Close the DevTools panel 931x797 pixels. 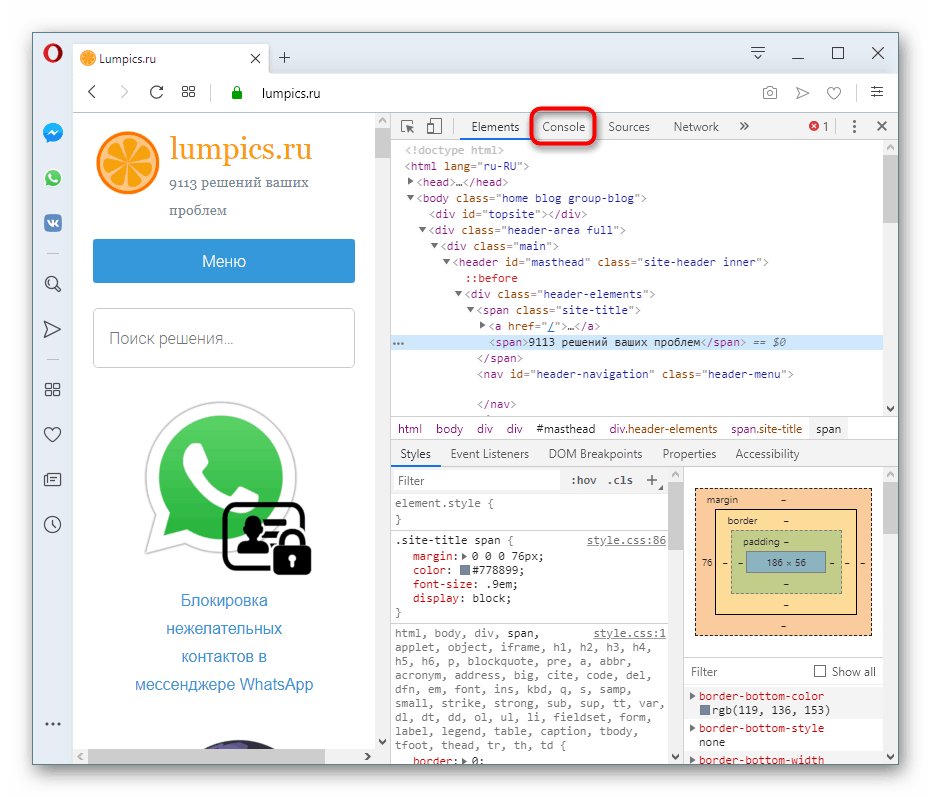(x=882, y=126)
